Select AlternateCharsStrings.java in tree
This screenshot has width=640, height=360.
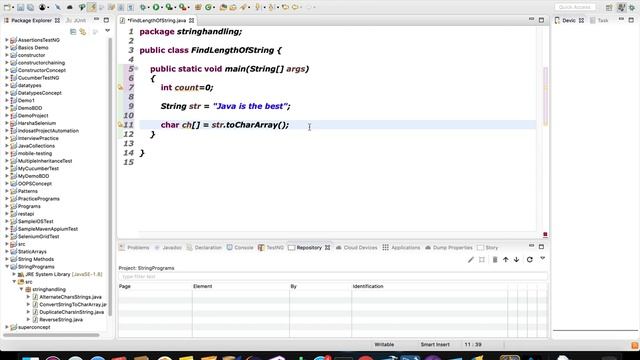[x=70, y=297]
